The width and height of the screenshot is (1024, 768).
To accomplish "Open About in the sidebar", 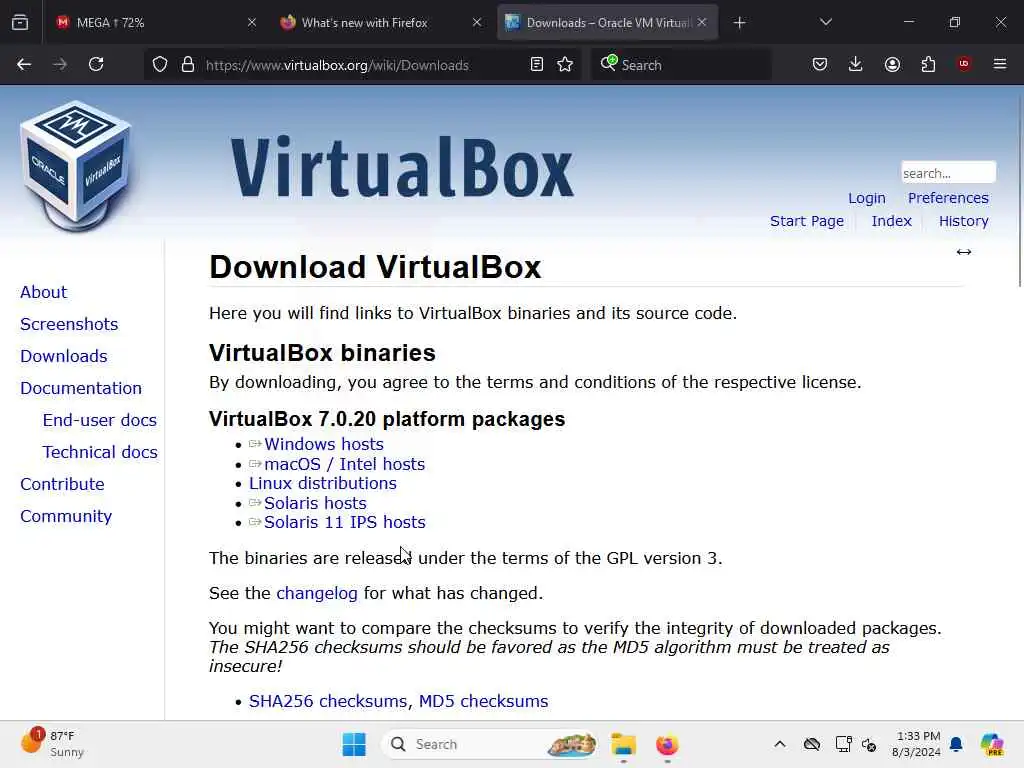I will tap(43, 292).
